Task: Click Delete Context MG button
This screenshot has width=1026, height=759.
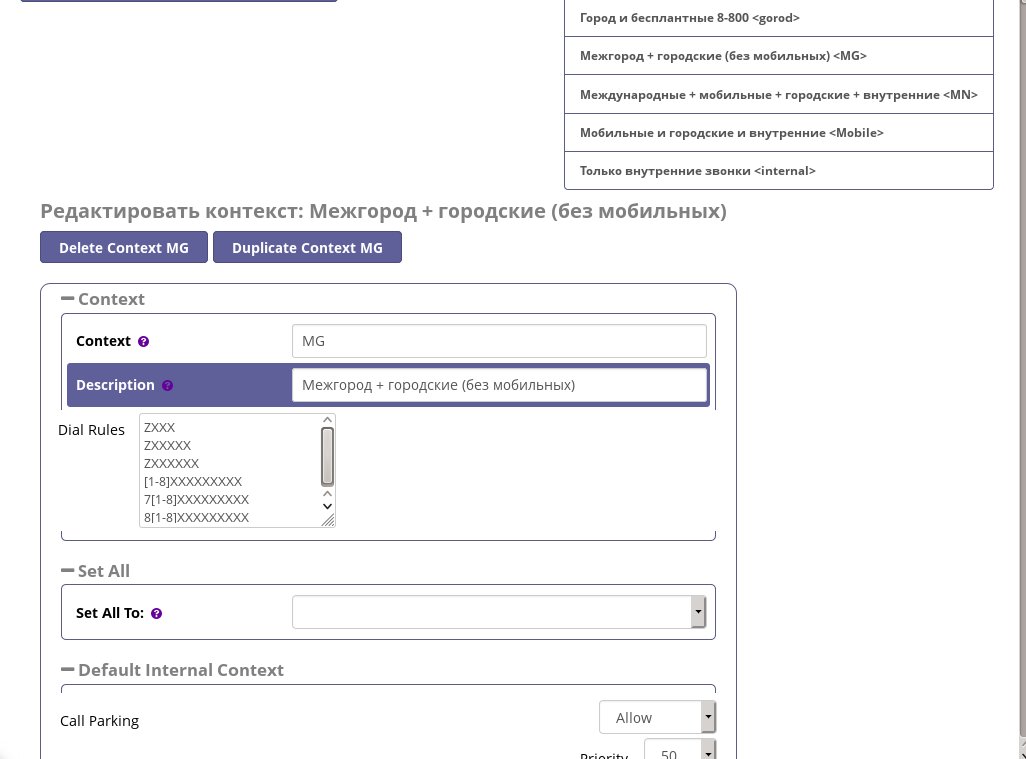Action: point(124,248)
